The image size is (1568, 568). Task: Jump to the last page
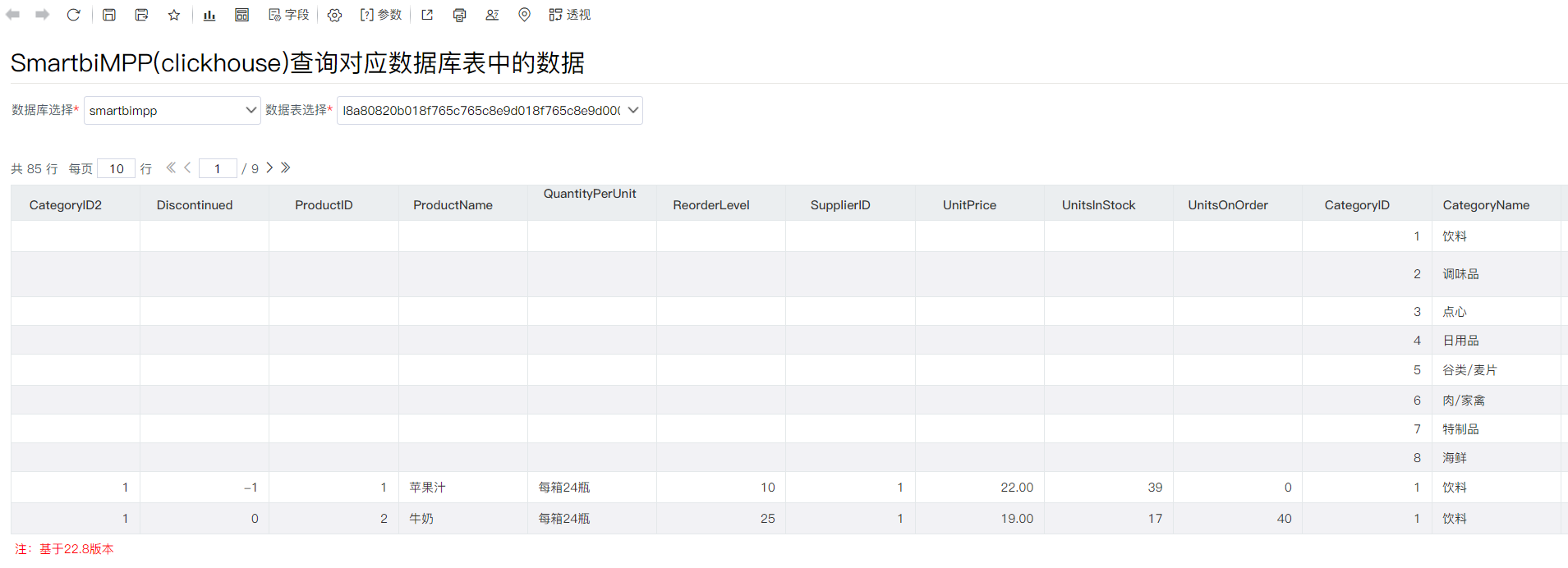286,167
